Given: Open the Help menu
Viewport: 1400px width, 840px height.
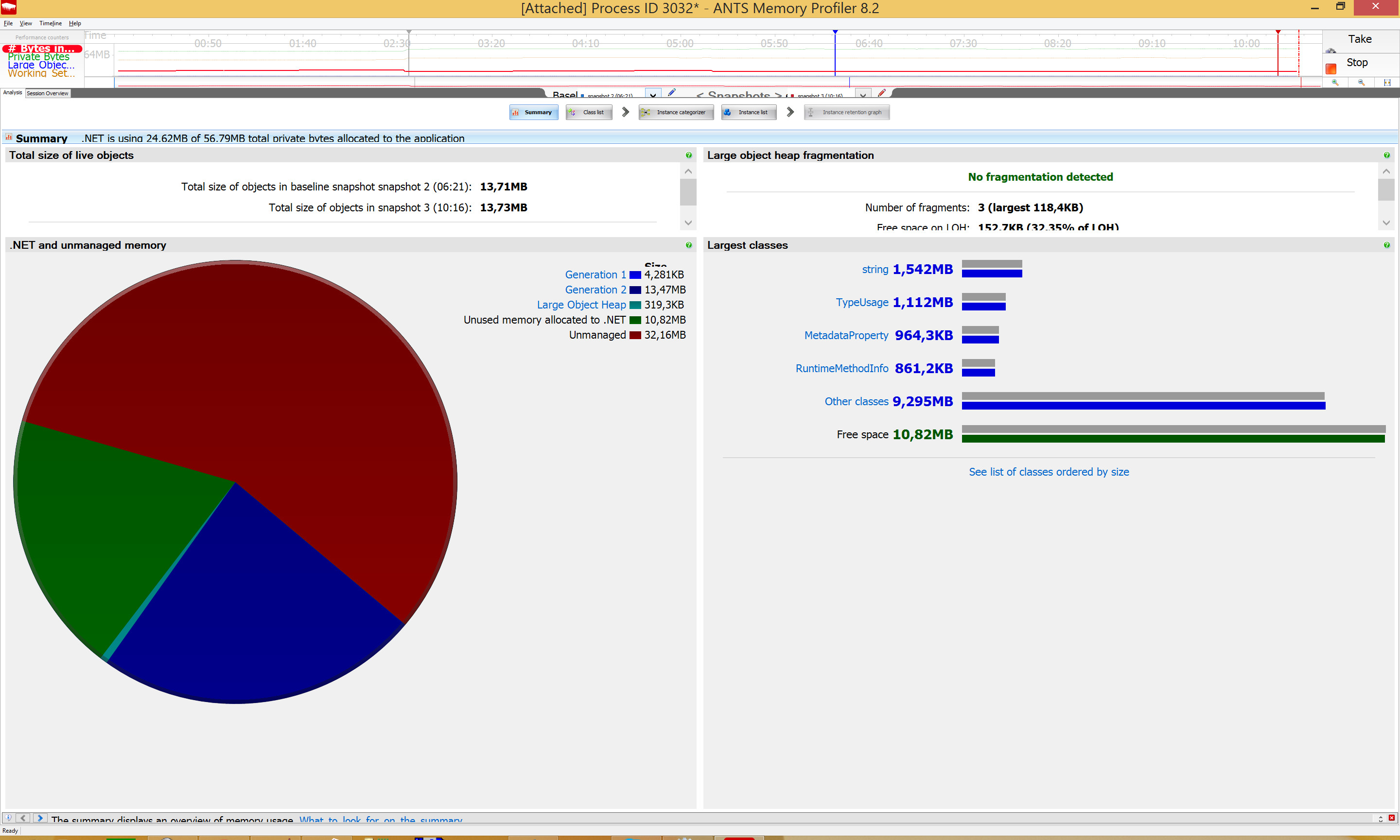Looking at the screenshot, I should 75,23.
